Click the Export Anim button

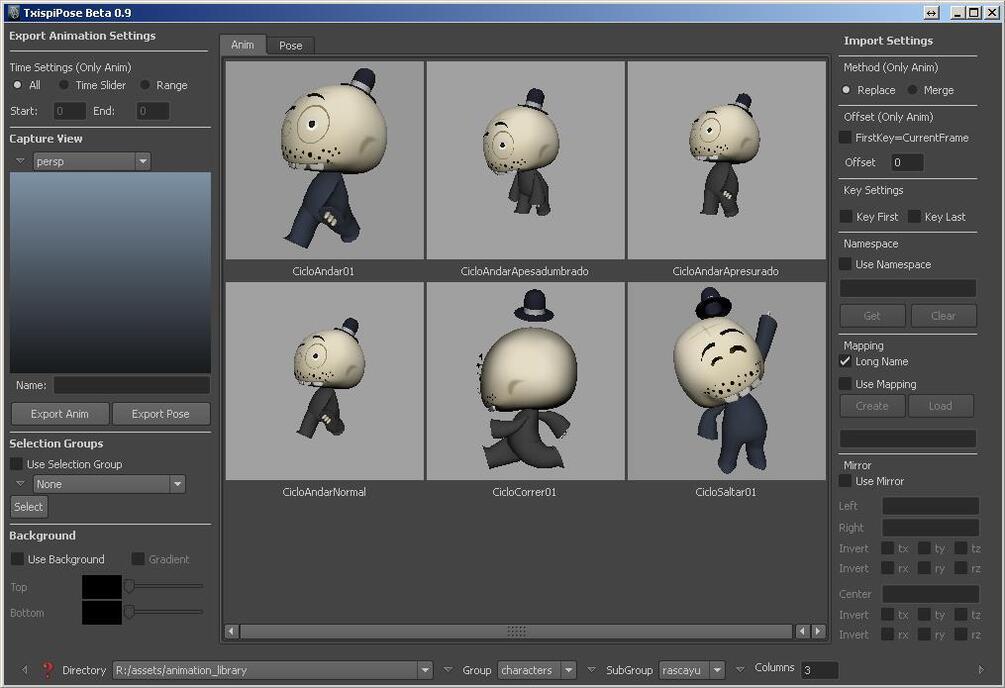[x=60, y=414]
